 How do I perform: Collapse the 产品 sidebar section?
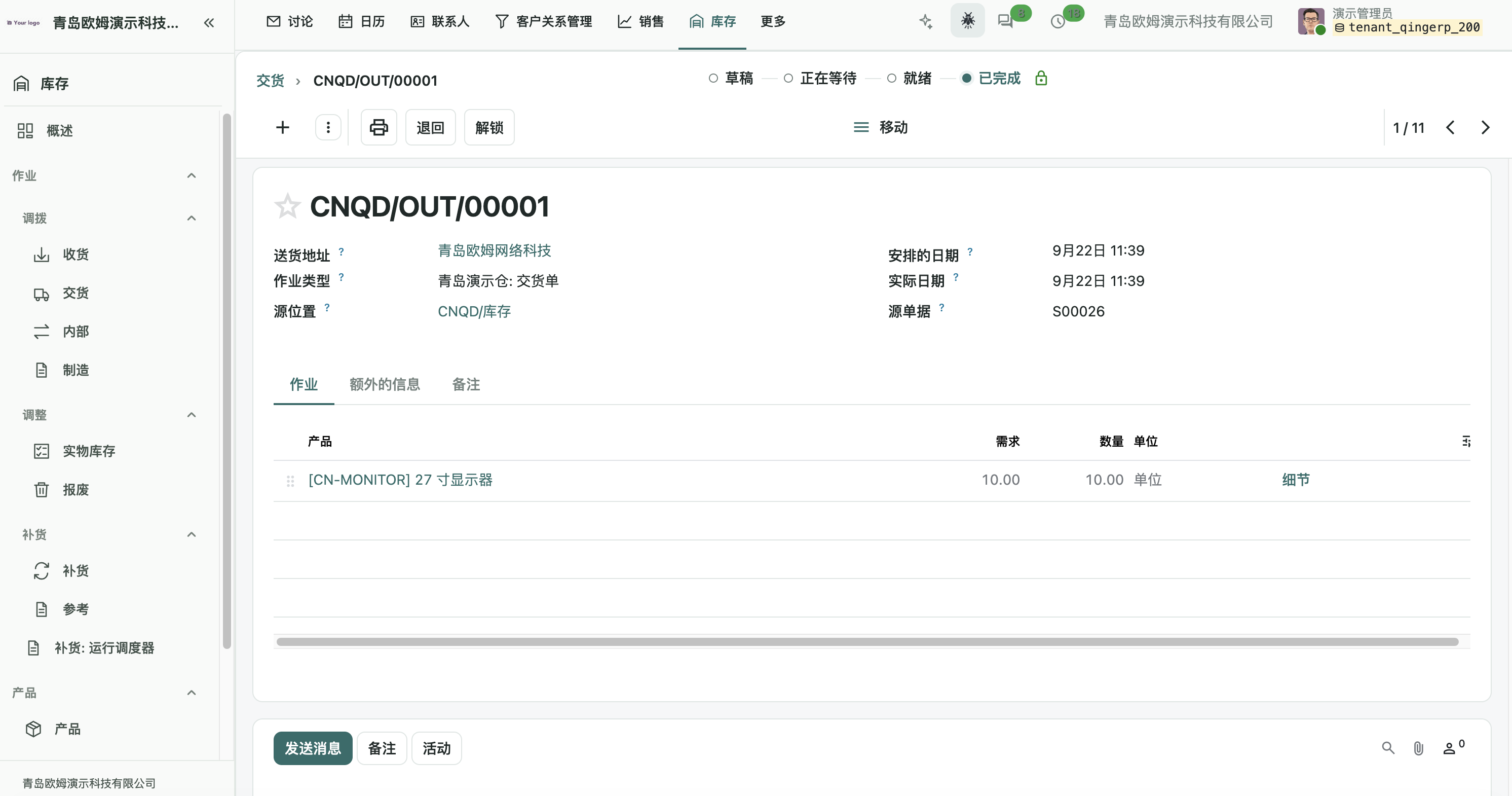pos(192,693)
